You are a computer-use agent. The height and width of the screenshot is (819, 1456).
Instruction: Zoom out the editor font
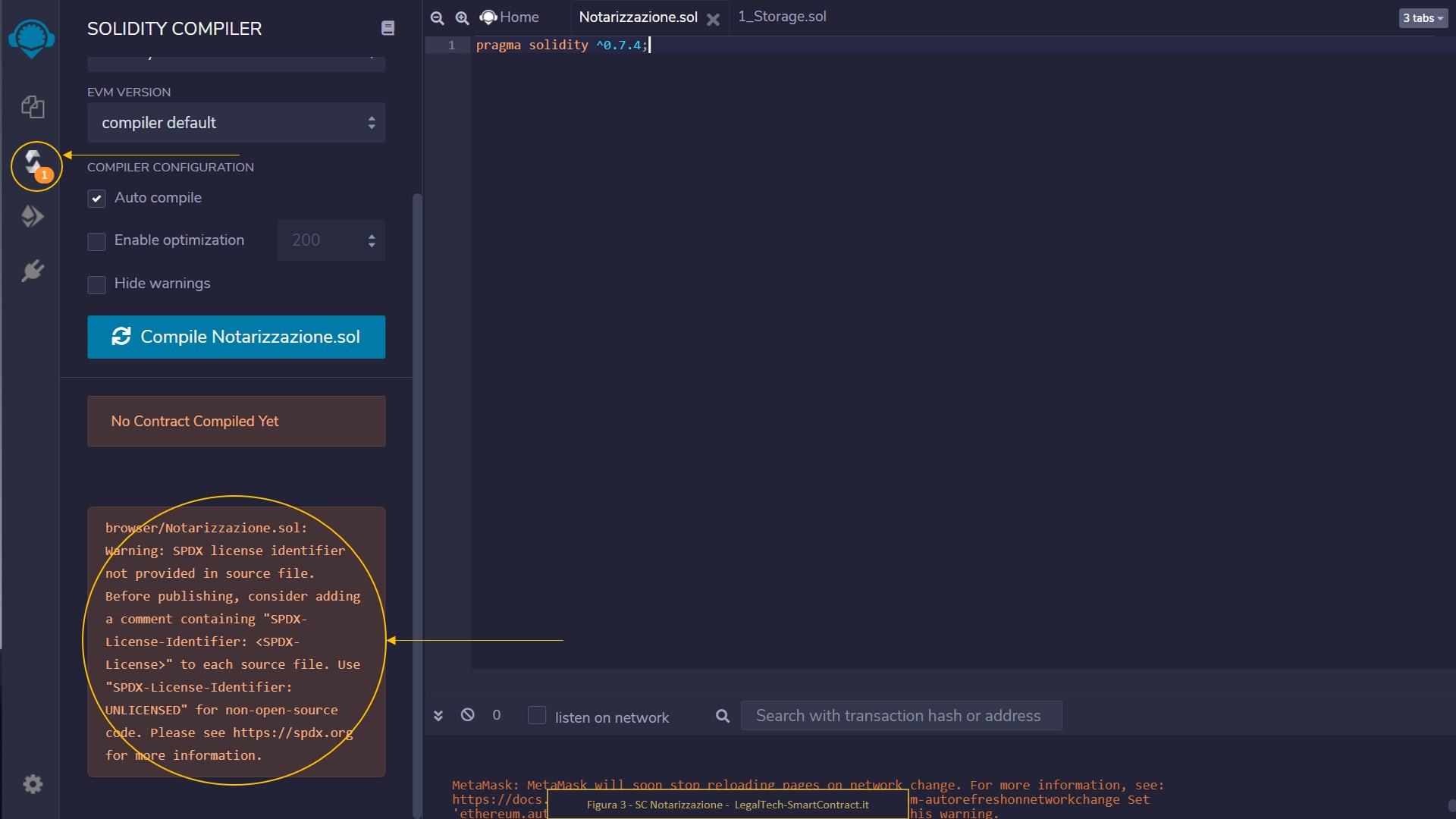(437, 17)
